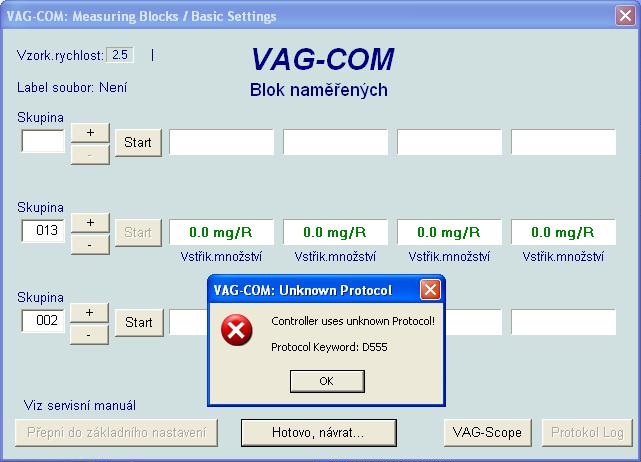Click first 0.0 mg/R value field
641x462 pixels.
(x=221, y=232)
